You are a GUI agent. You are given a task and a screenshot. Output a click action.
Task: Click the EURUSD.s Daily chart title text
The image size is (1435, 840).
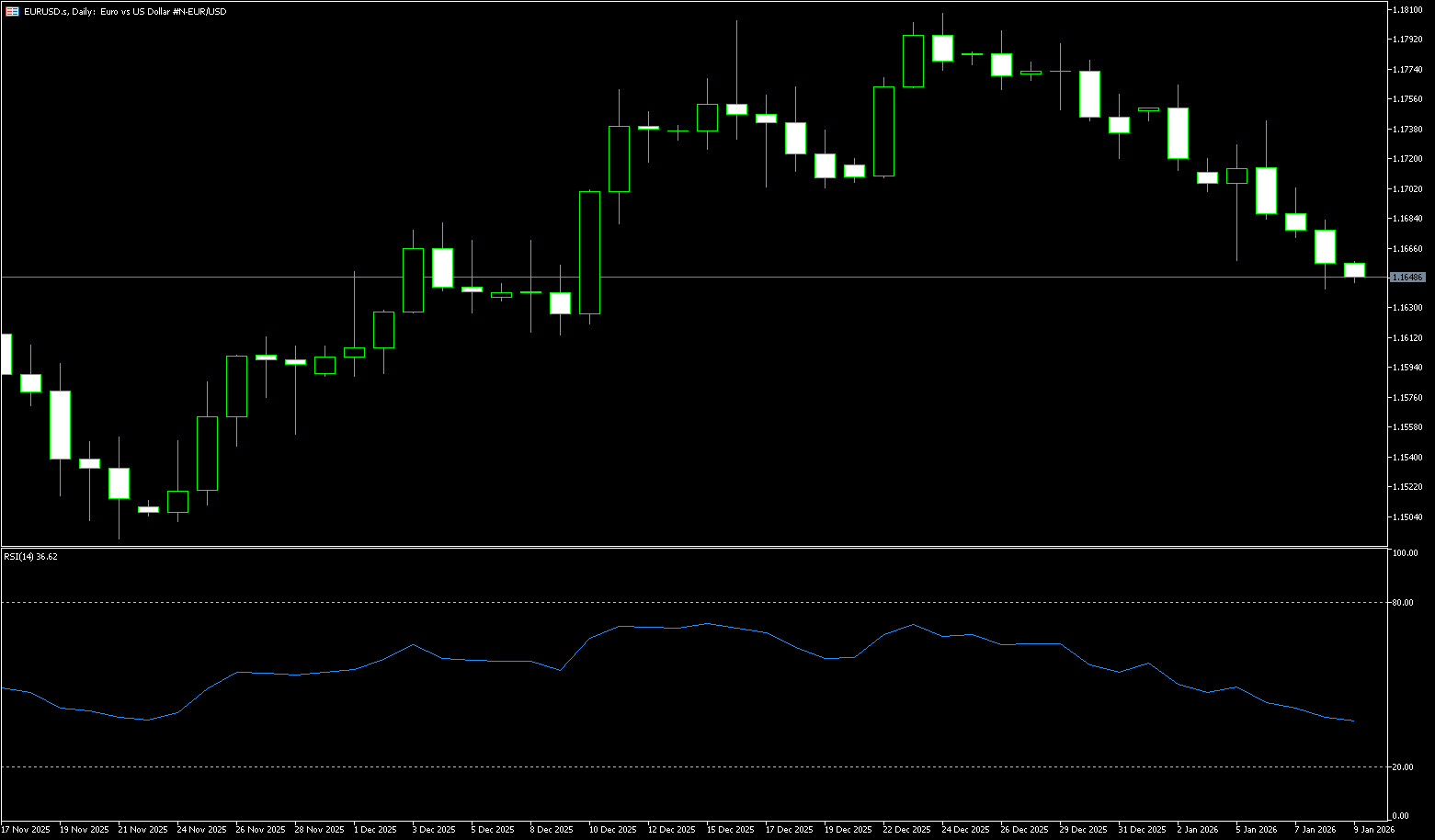pyautogui.click(x=125, y=11)
